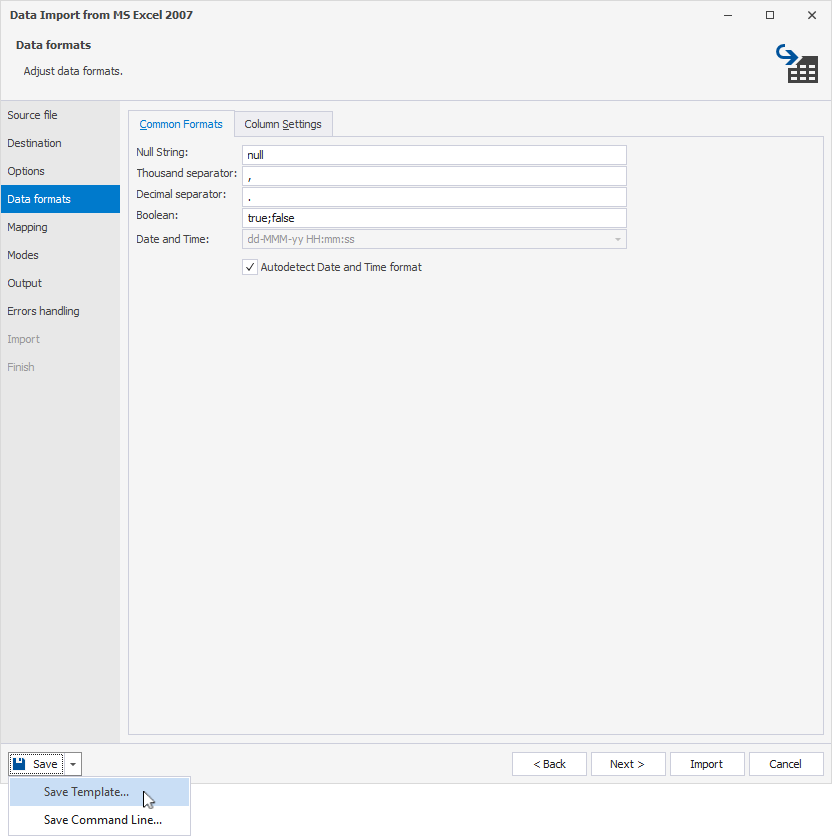Open the Save button dropdown arrow
Screen dimensions: 832x836
(x=73, y=764)
